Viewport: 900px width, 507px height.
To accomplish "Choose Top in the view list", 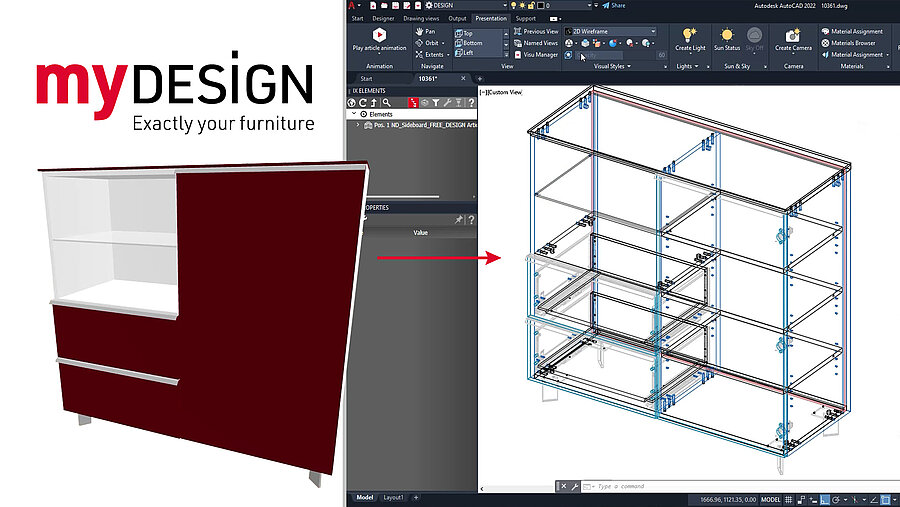I will point(464,33).
